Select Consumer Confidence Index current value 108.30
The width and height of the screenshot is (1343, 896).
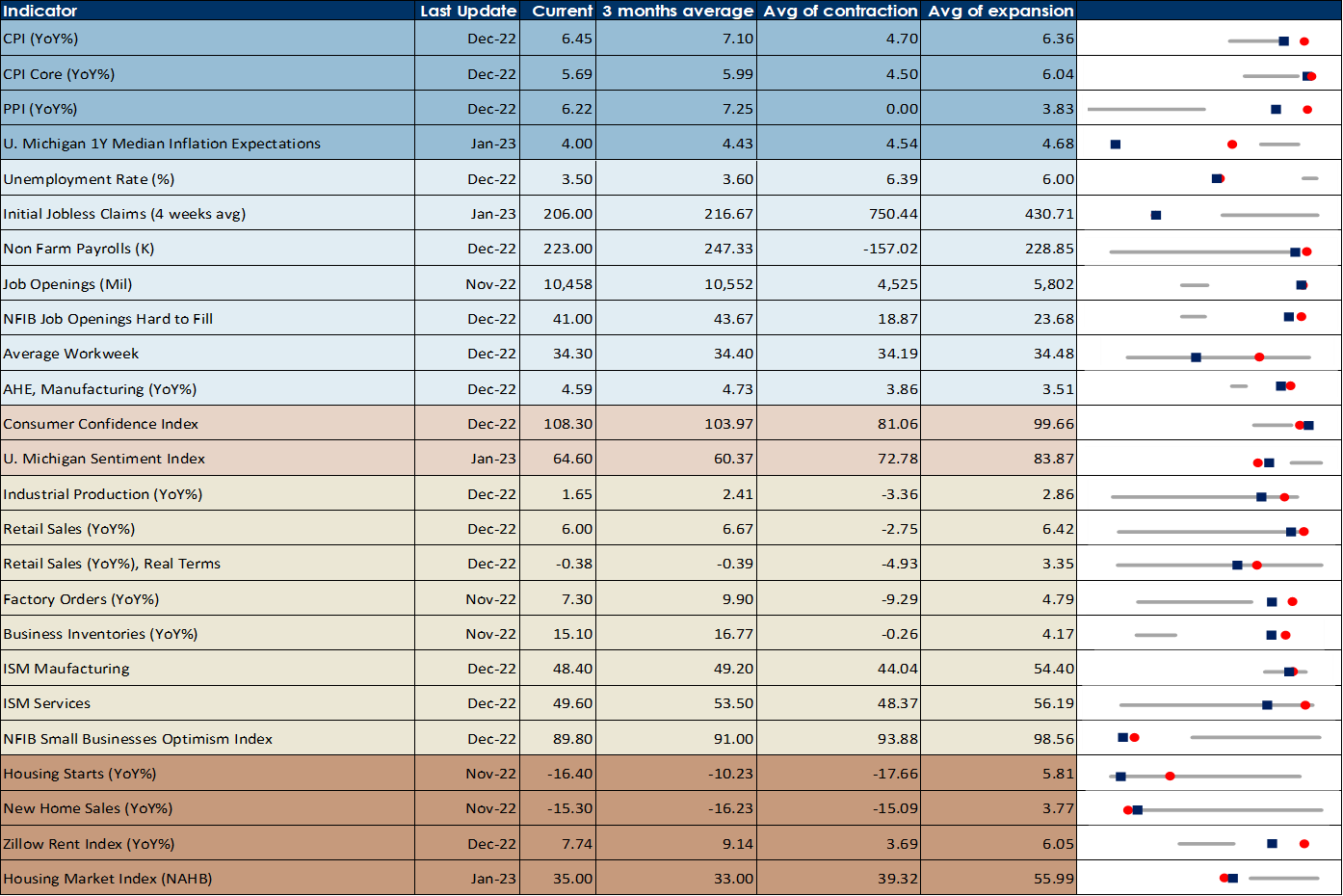[x=572, y=424]
